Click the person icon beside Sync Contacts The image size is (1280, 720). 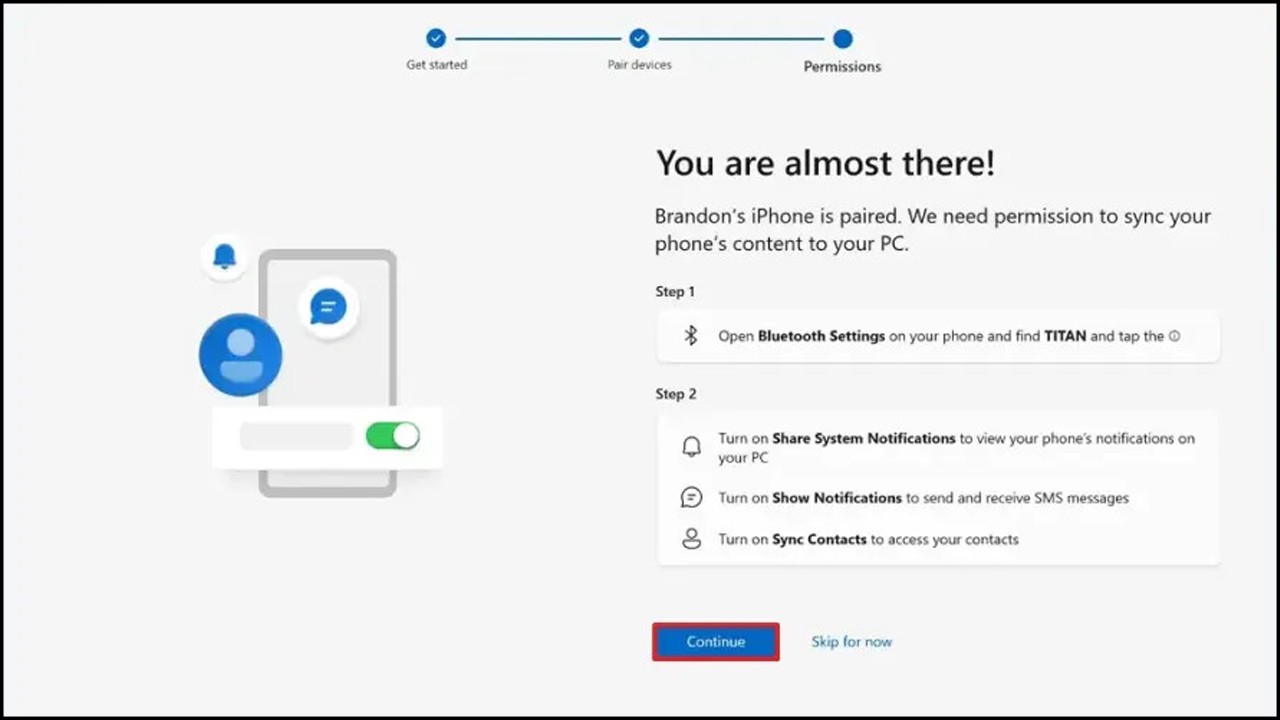[x=691, y=538]
